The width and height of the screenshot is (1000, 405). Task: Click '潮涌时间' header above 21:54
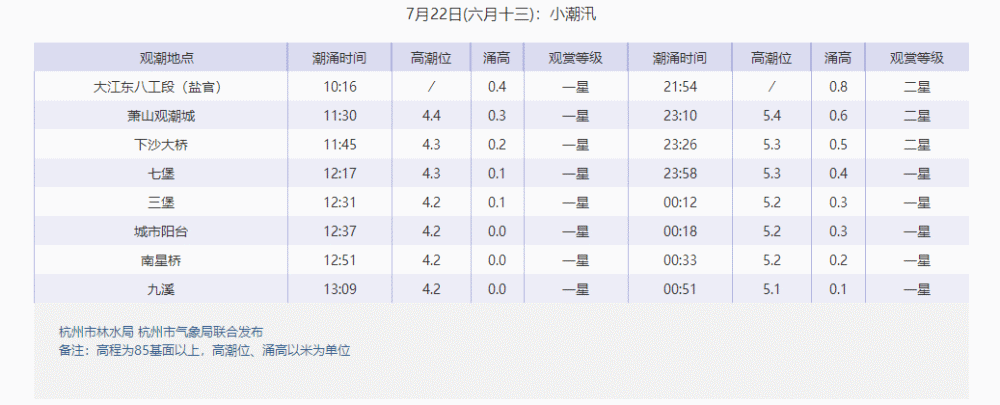click(680, 59)
